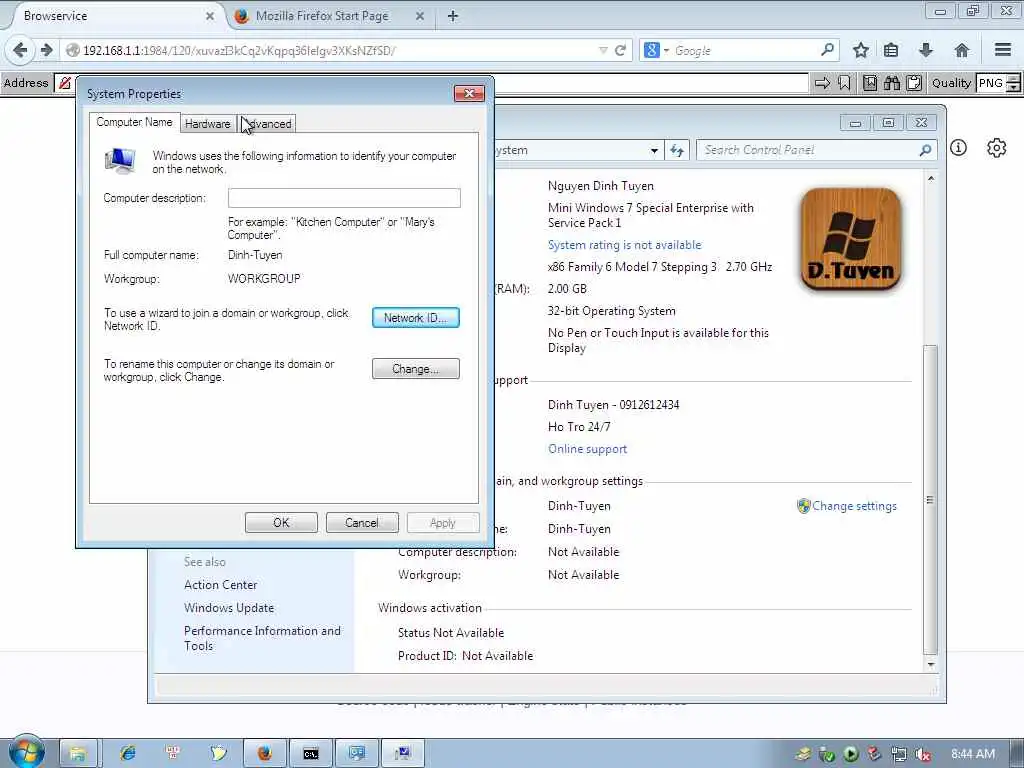Open the Online support link
Image resolution: width=1024 pixels, height=768 pixels.
(587, 449)
